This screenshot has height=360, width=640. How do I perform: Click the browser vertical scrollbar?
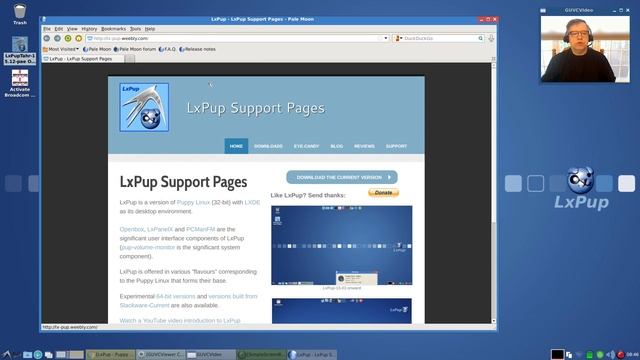click(493, 192)
